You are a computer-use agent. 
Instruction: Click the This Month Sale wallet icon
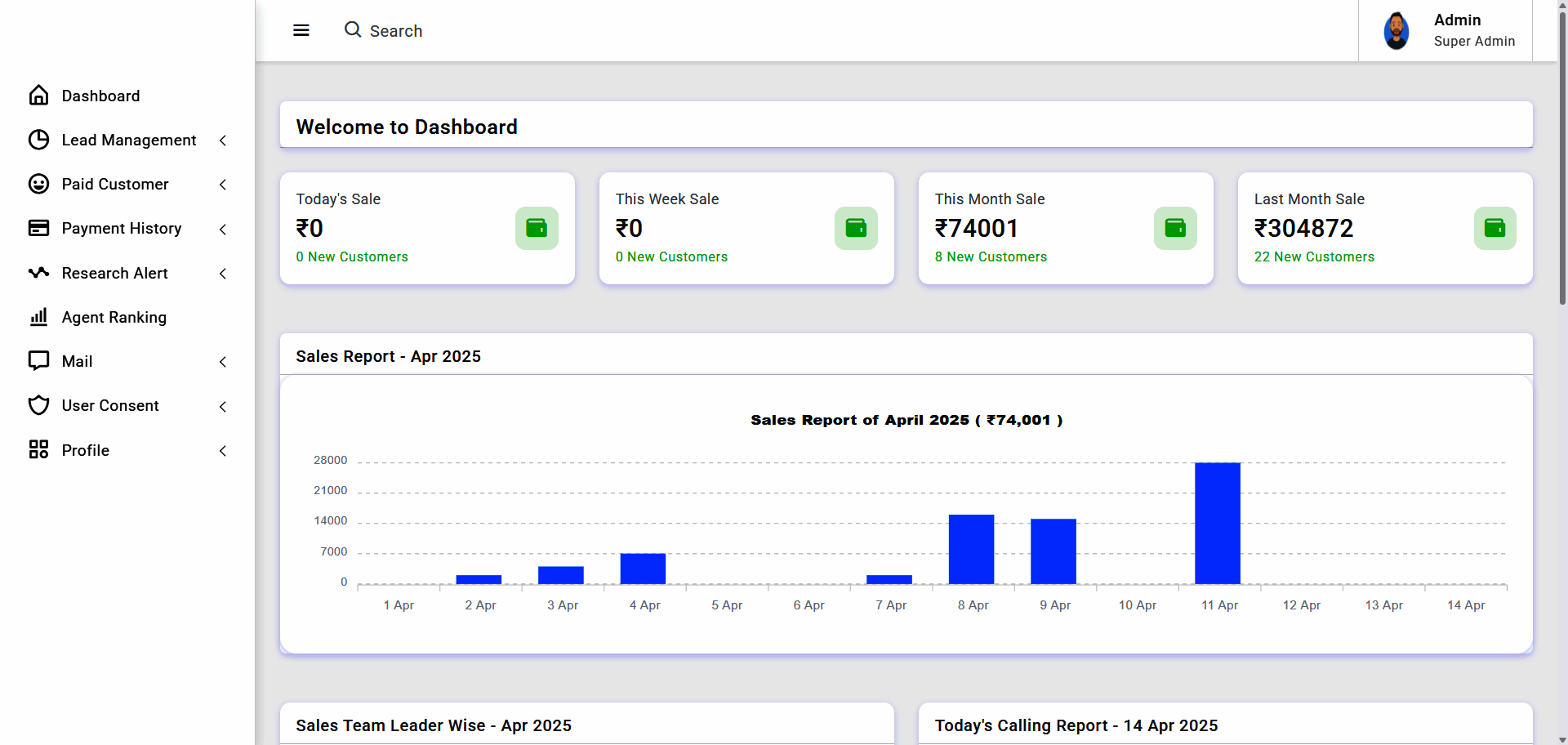[1175, 228]
